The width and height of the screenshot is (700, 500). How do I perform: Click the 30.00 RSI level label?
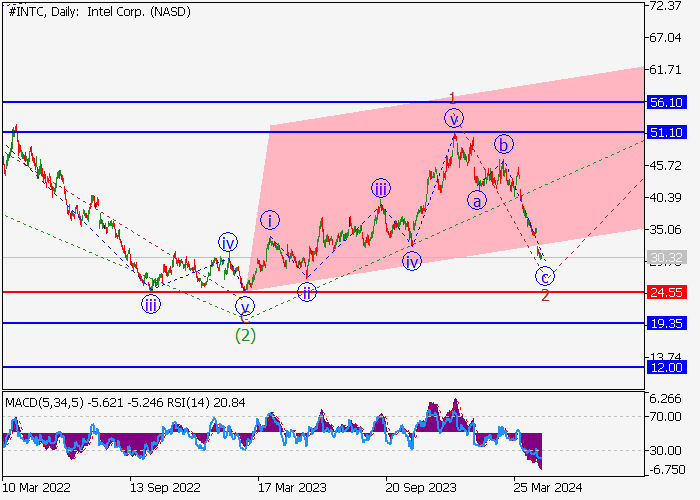click(x=666, y=450)
